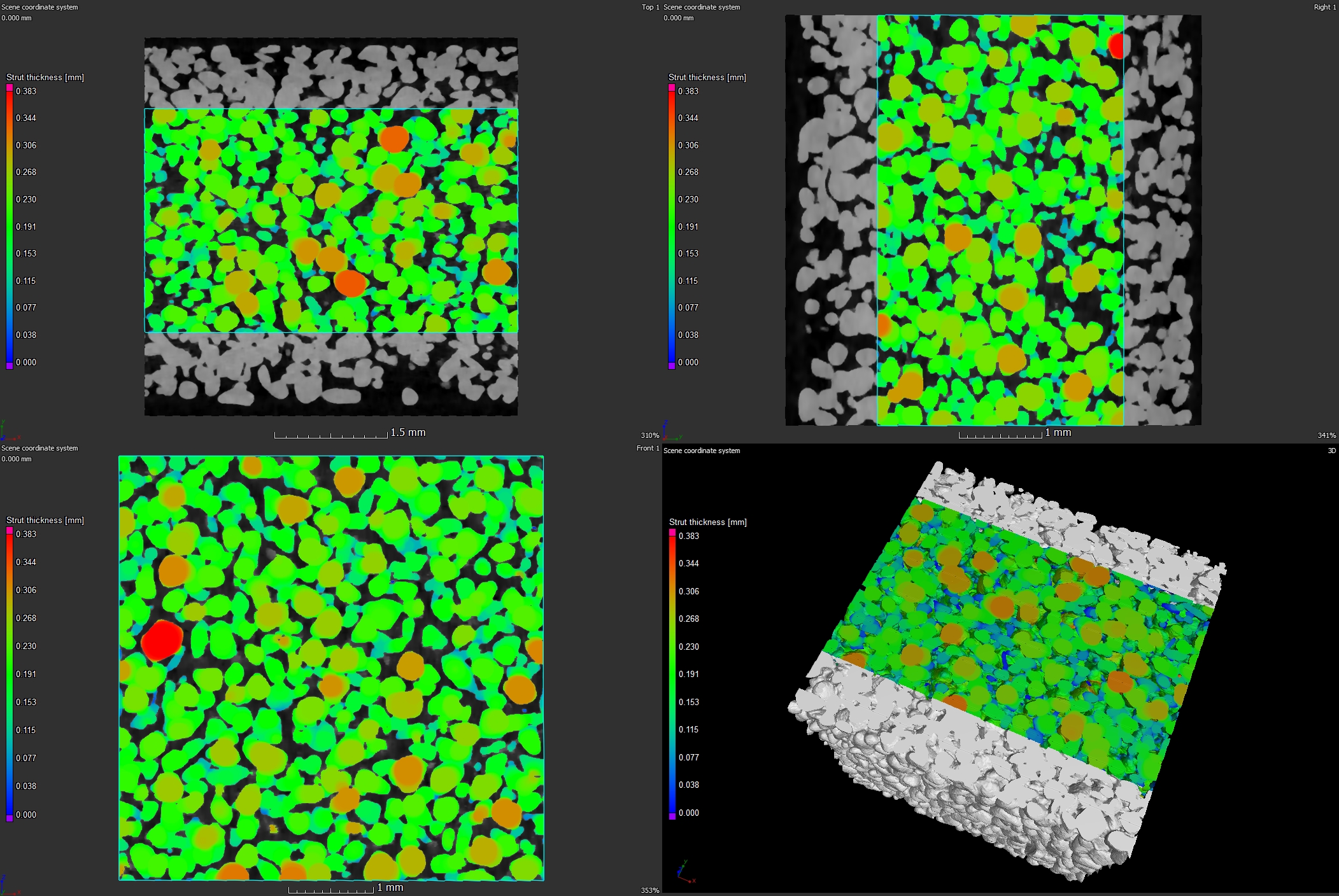Click the 0.383 maximum value in Front view legend
The image size is (1339, 896).
(26, 534)
